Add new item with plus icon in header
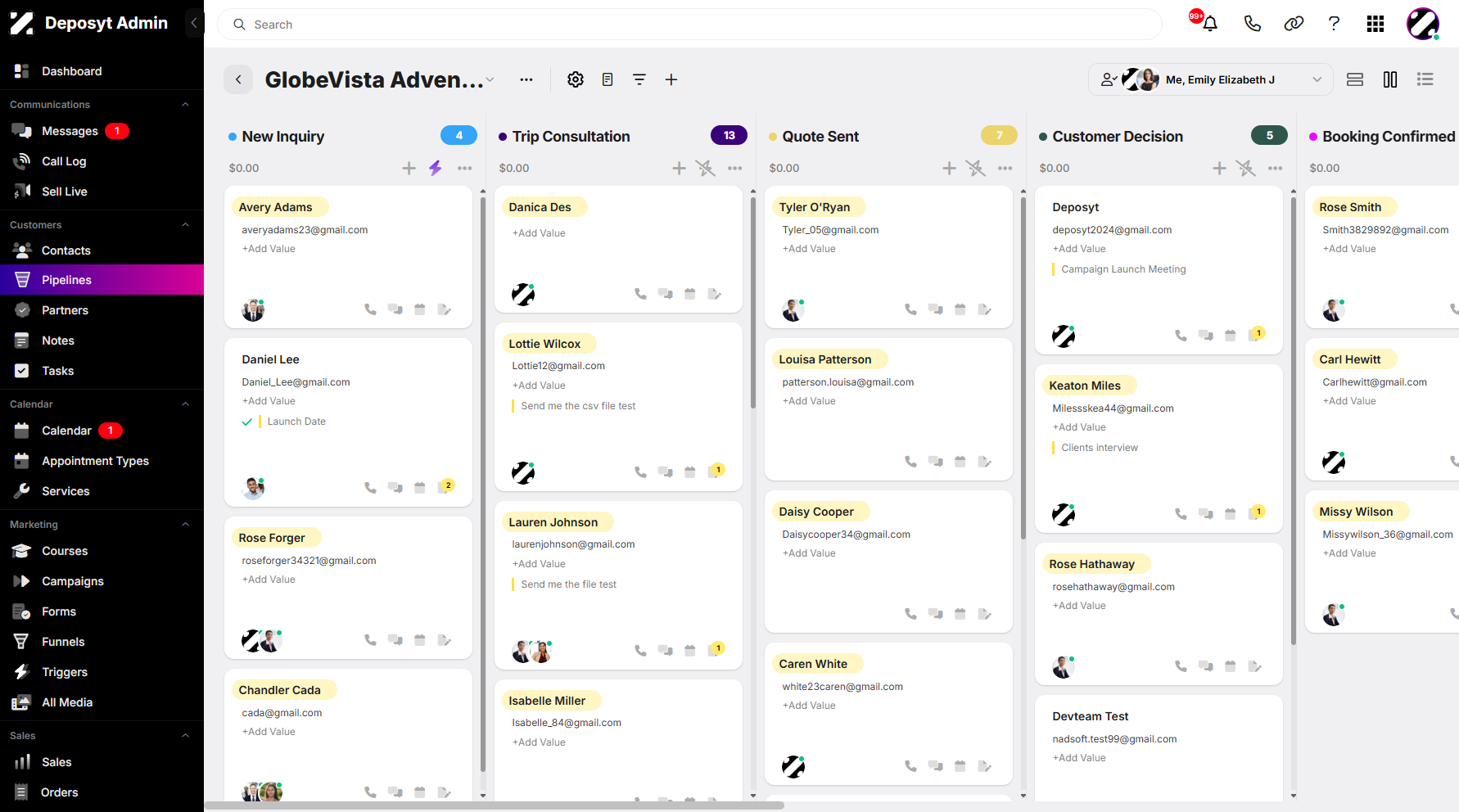Screen dimensions: 1459x812 (671, 79)
